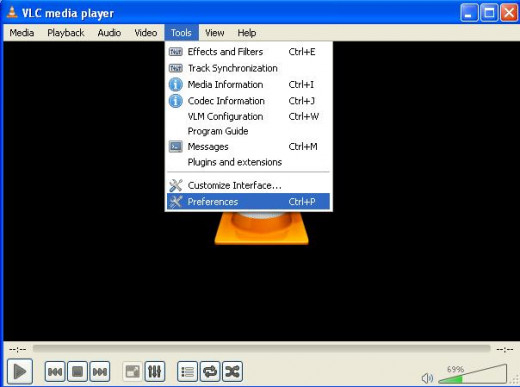
Task: Open the View menu
Action: 215,33
